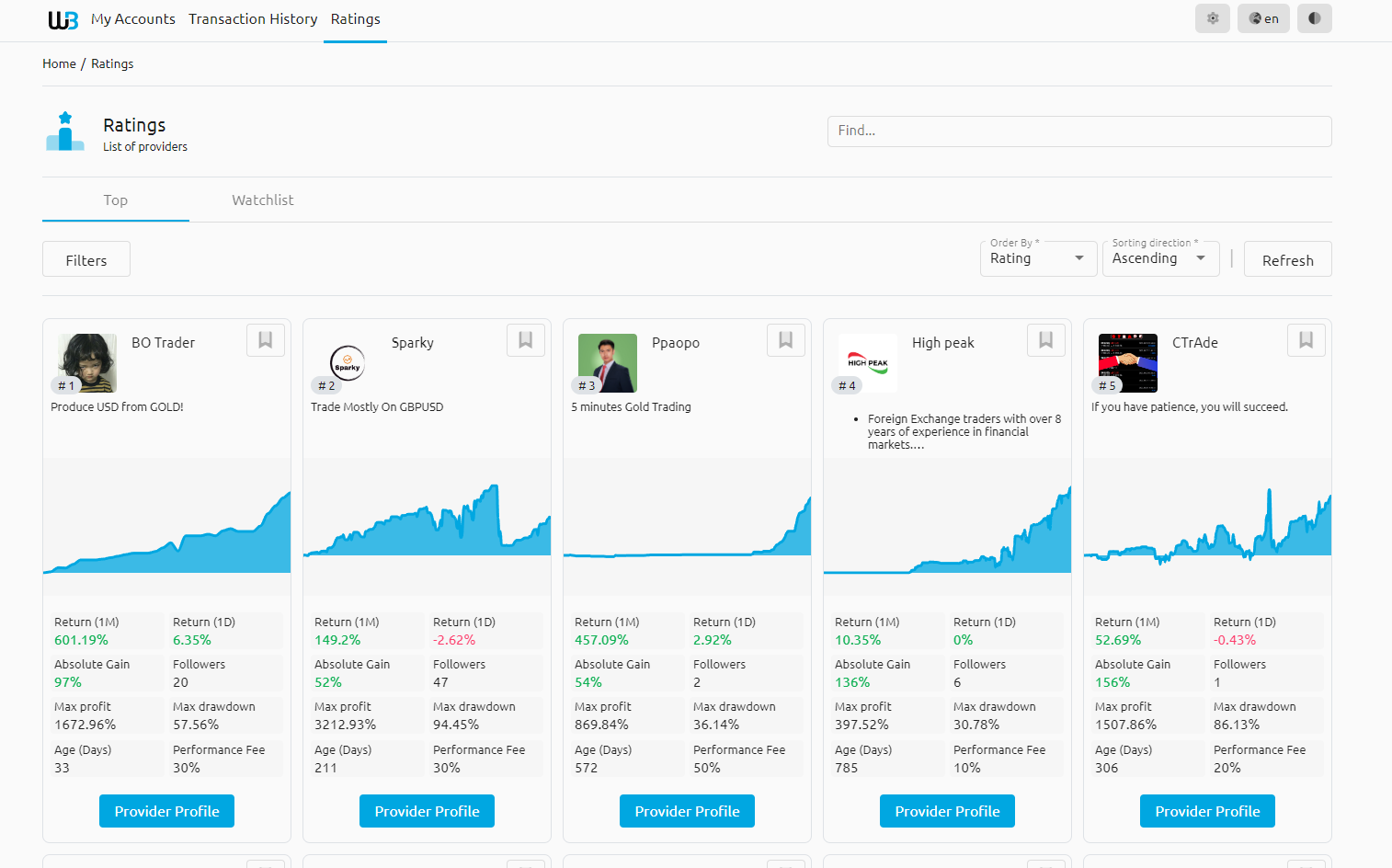Click CTrAde avatar image
1392x868 pixels.
(1128, 363)
